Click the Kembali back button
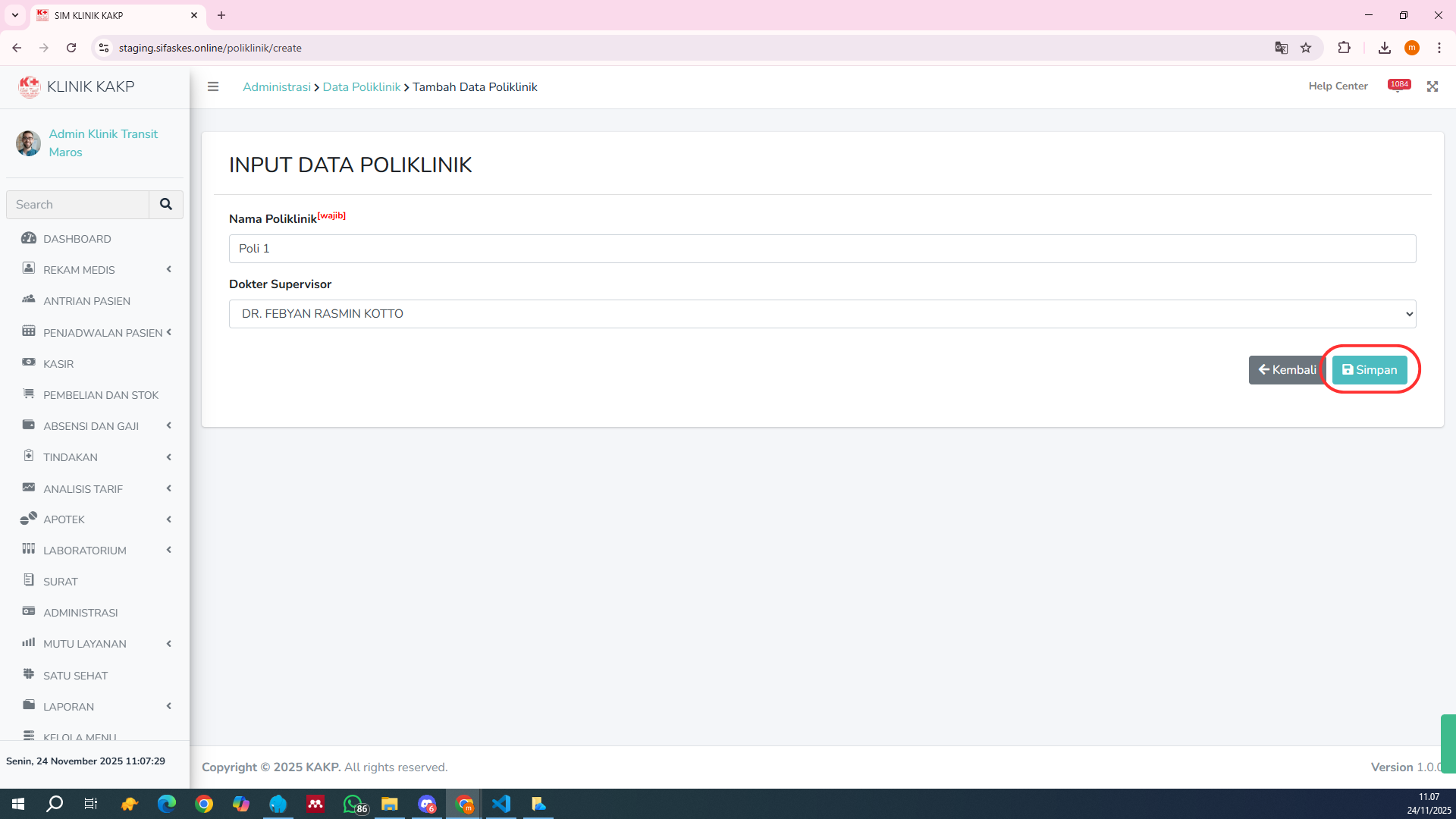This screenshot has width=1456, height=819. (1287, 370)
